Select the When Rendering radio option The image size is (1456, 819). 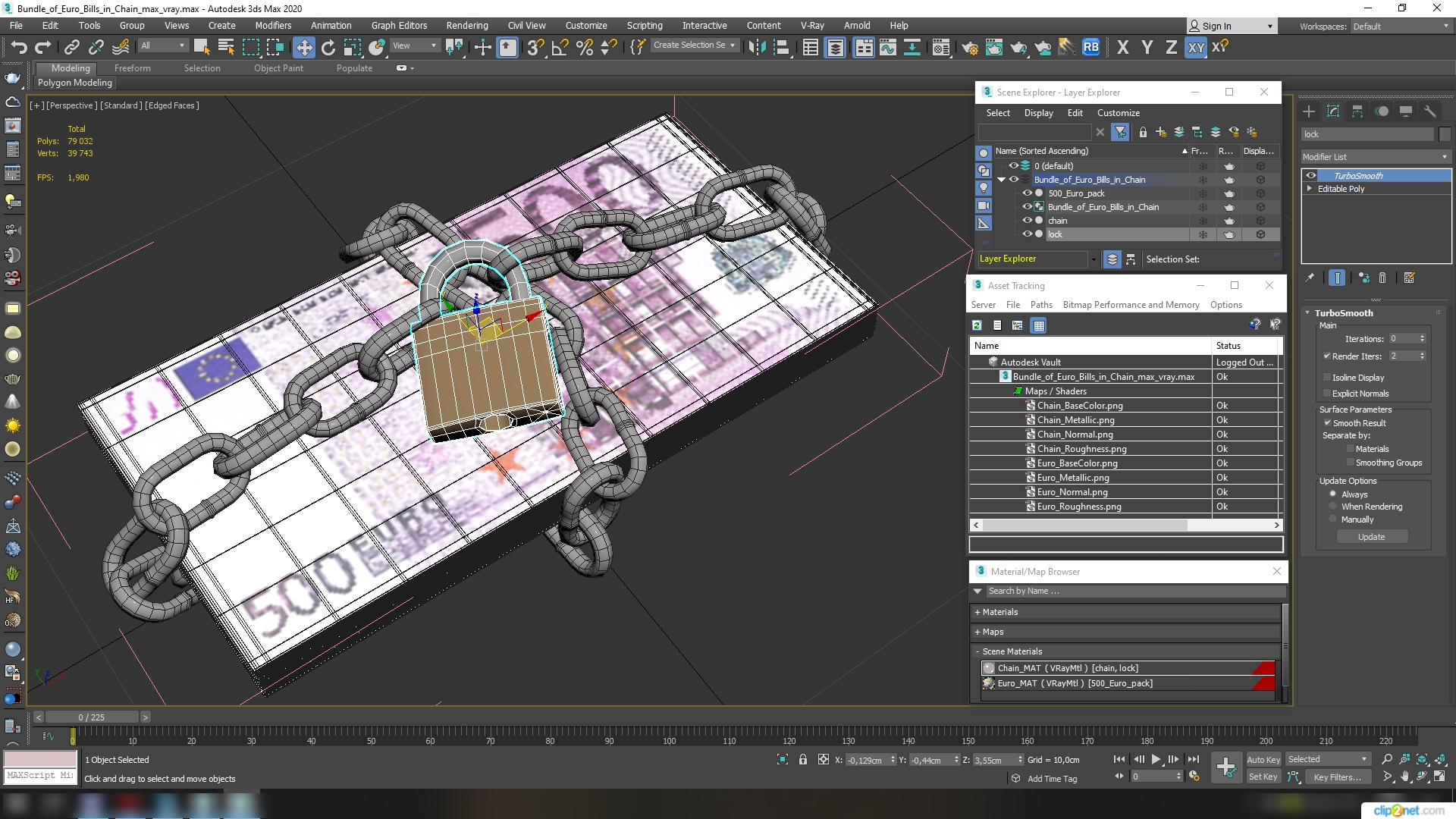[x=1332, y=507]
